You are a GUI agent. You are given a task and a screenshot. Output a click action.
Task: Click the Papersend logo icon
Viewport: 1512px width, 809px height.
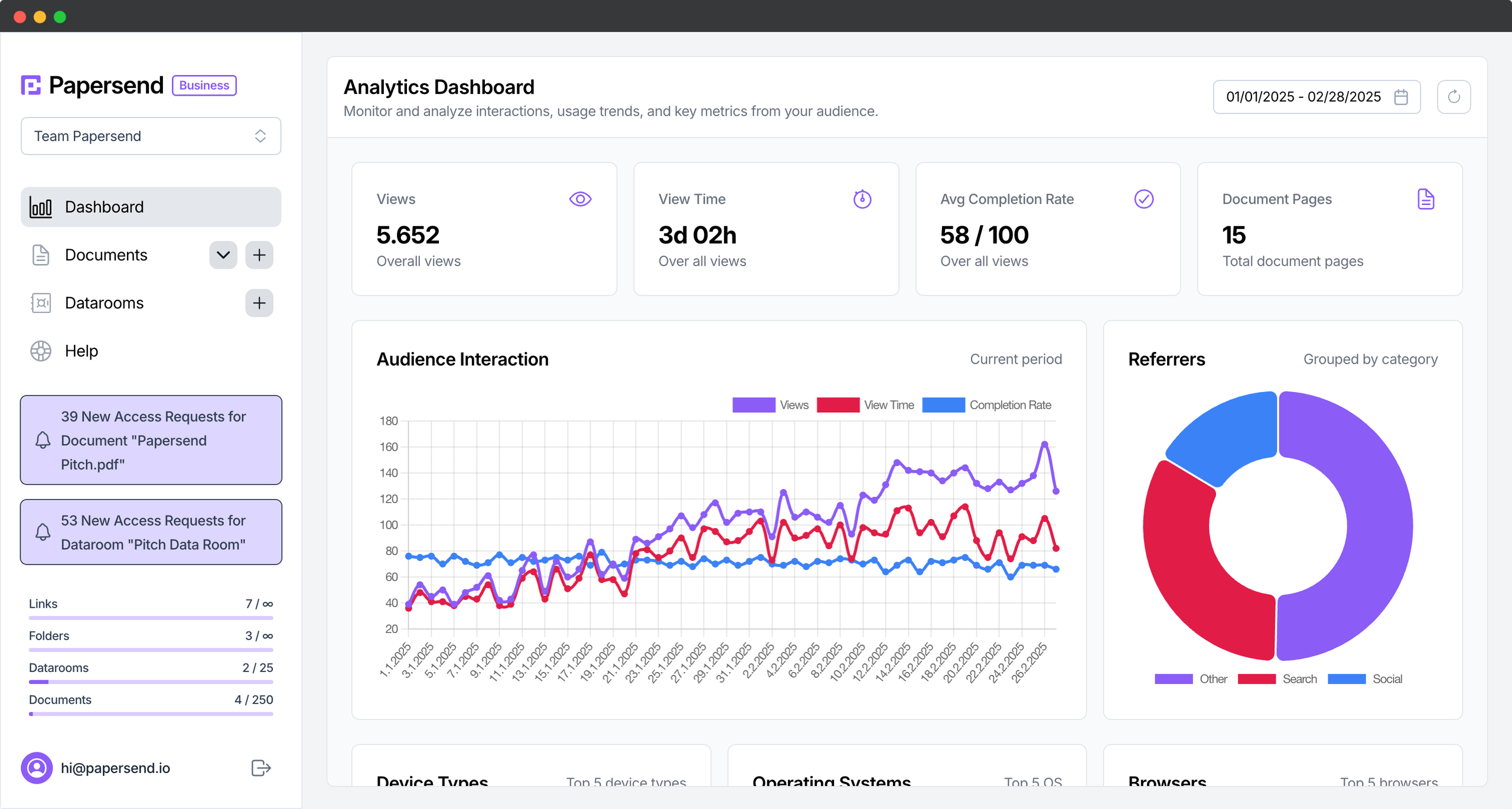pos(31,84)
